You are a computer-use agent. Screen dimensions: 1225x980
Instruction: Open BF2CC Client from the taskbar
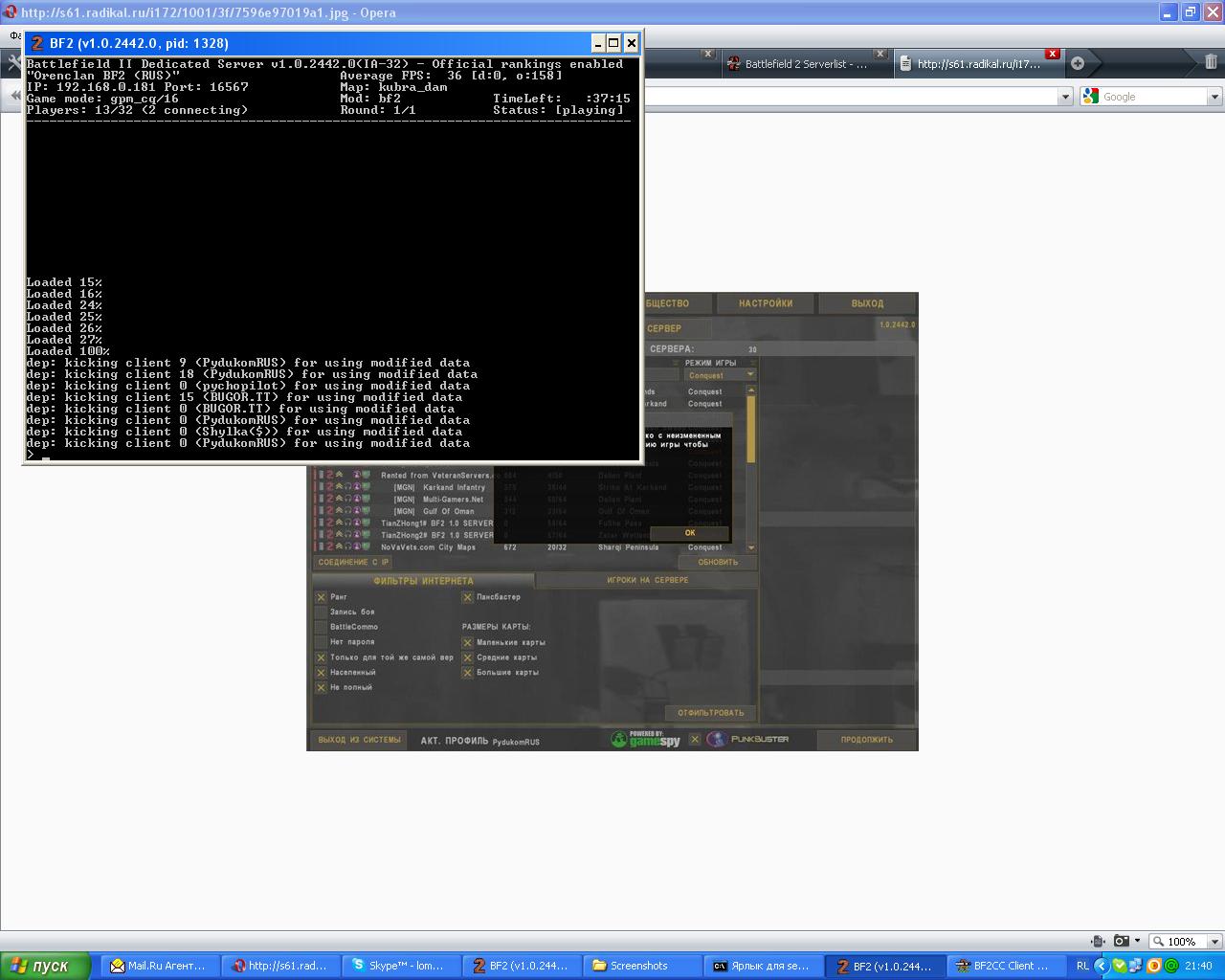click(1003, 966)
